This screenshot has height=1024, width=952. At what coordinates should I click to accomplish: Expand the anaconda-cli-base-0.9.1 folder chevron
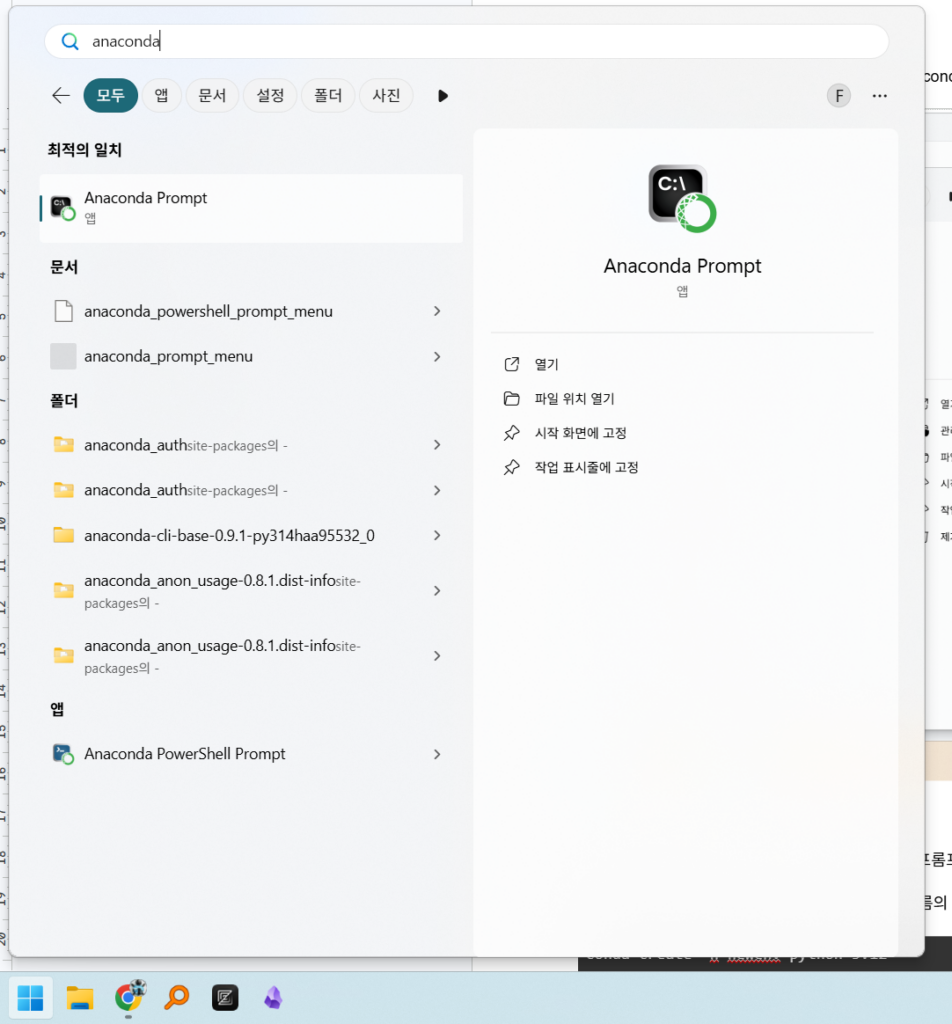click(437, 536)
